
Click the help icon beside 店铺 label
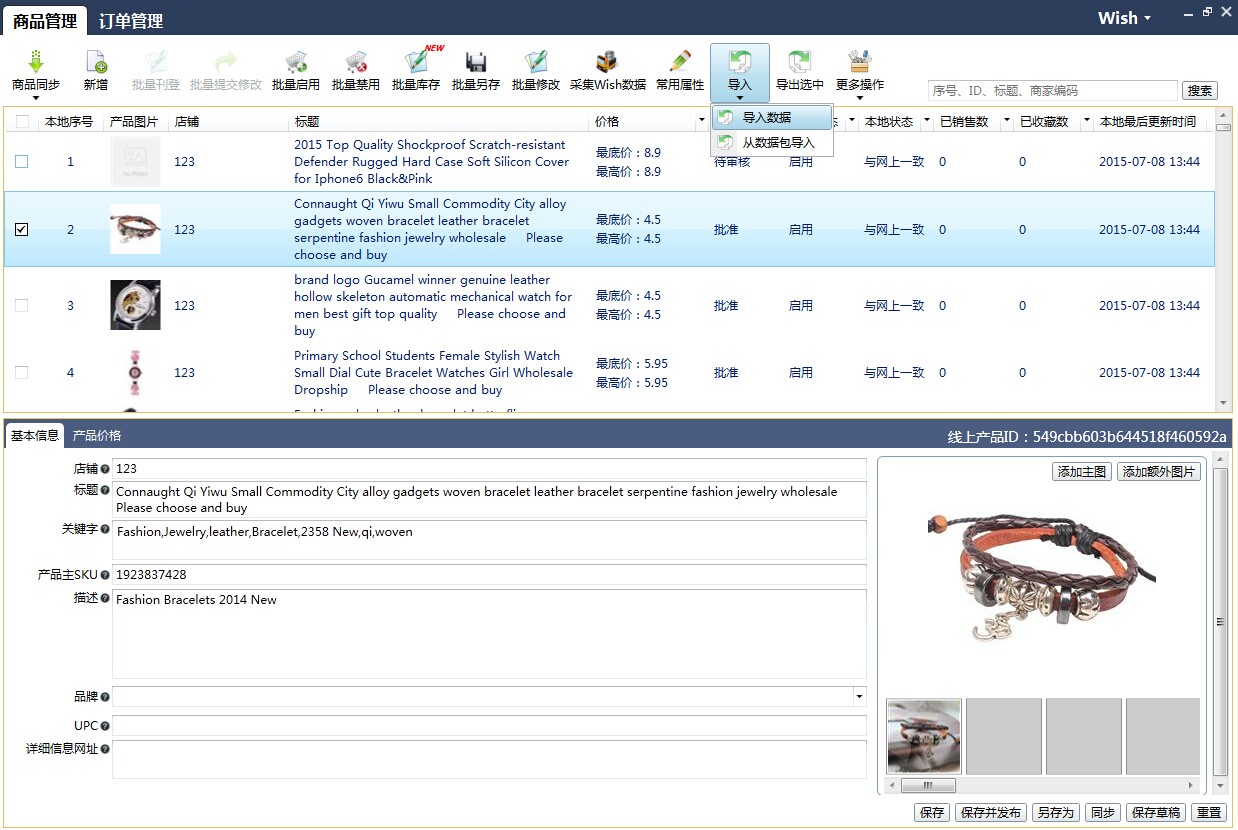point(105,469)
